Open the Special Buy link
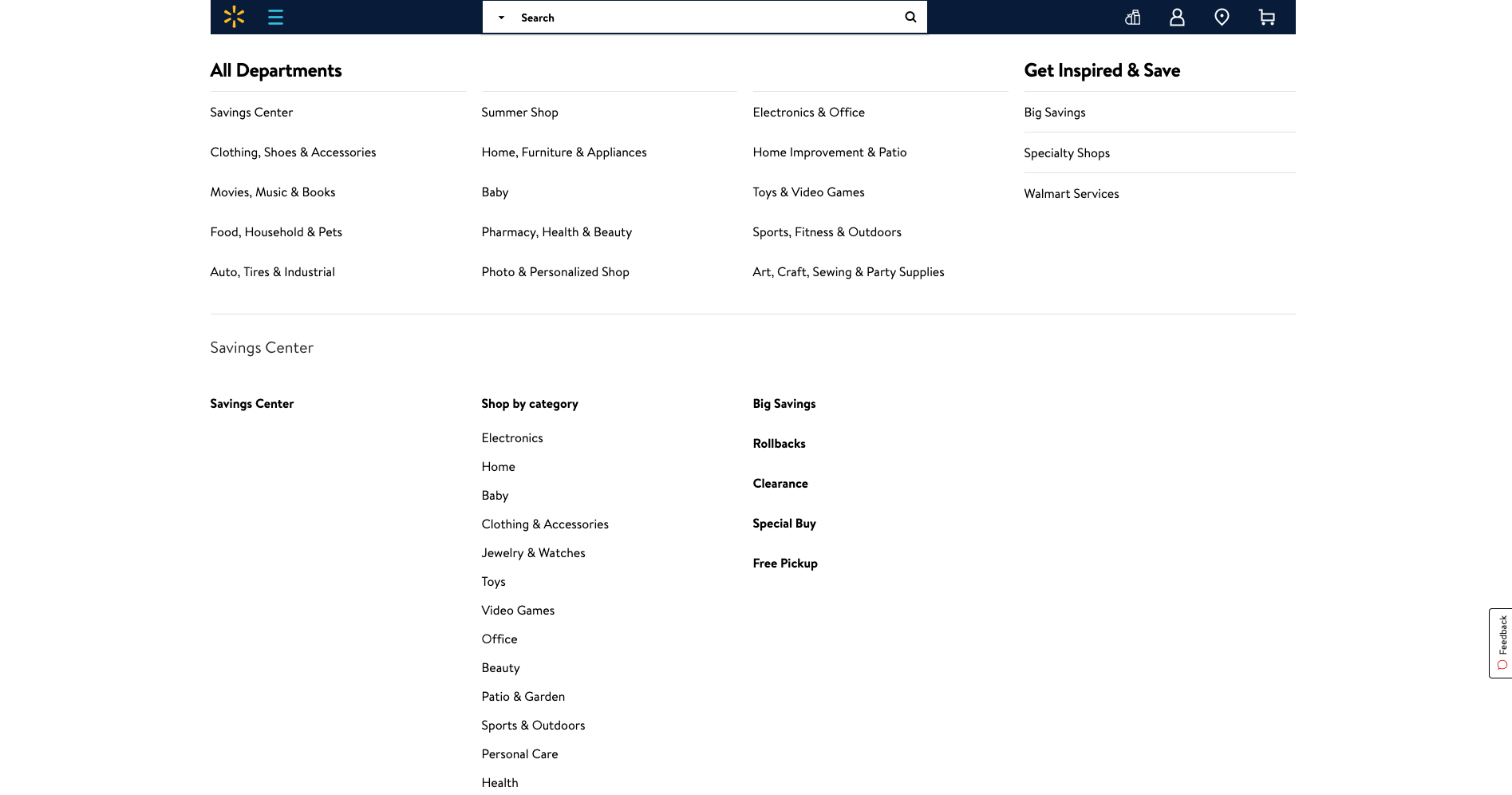 tap(784, 524)
